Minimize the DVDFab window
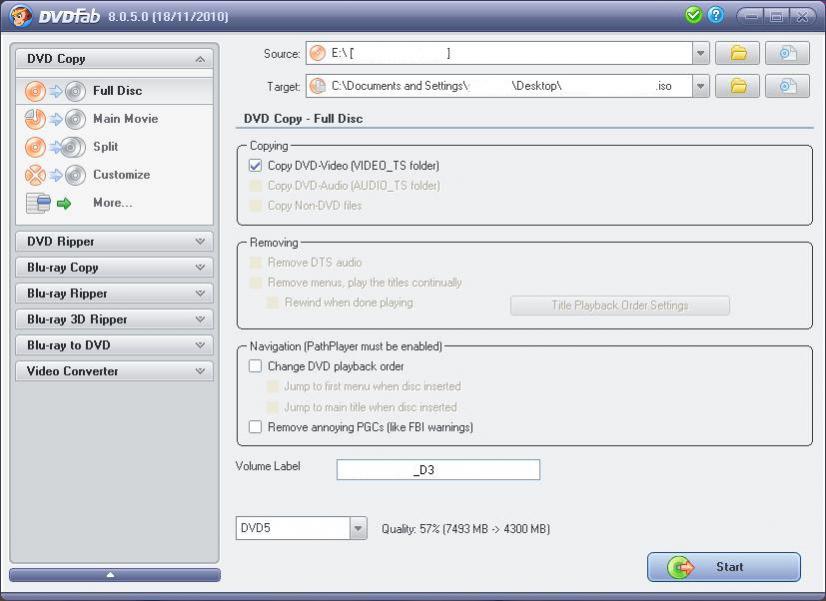The height and width of the screenshot is (601, 826). pos(752,16)
